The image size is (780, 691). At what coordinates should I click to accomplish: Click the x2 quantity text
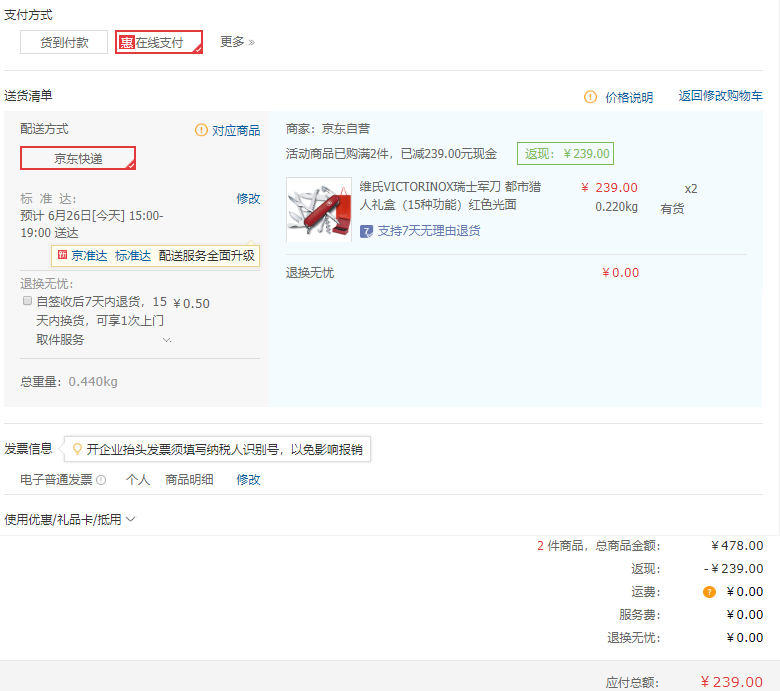pos(691,189)
